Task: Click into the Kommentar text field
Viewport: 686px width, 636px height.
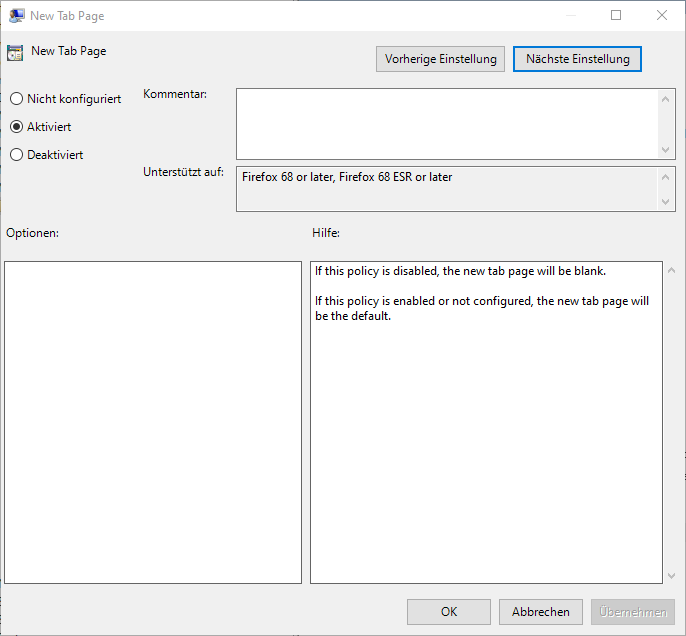Action: pos(447,124)
